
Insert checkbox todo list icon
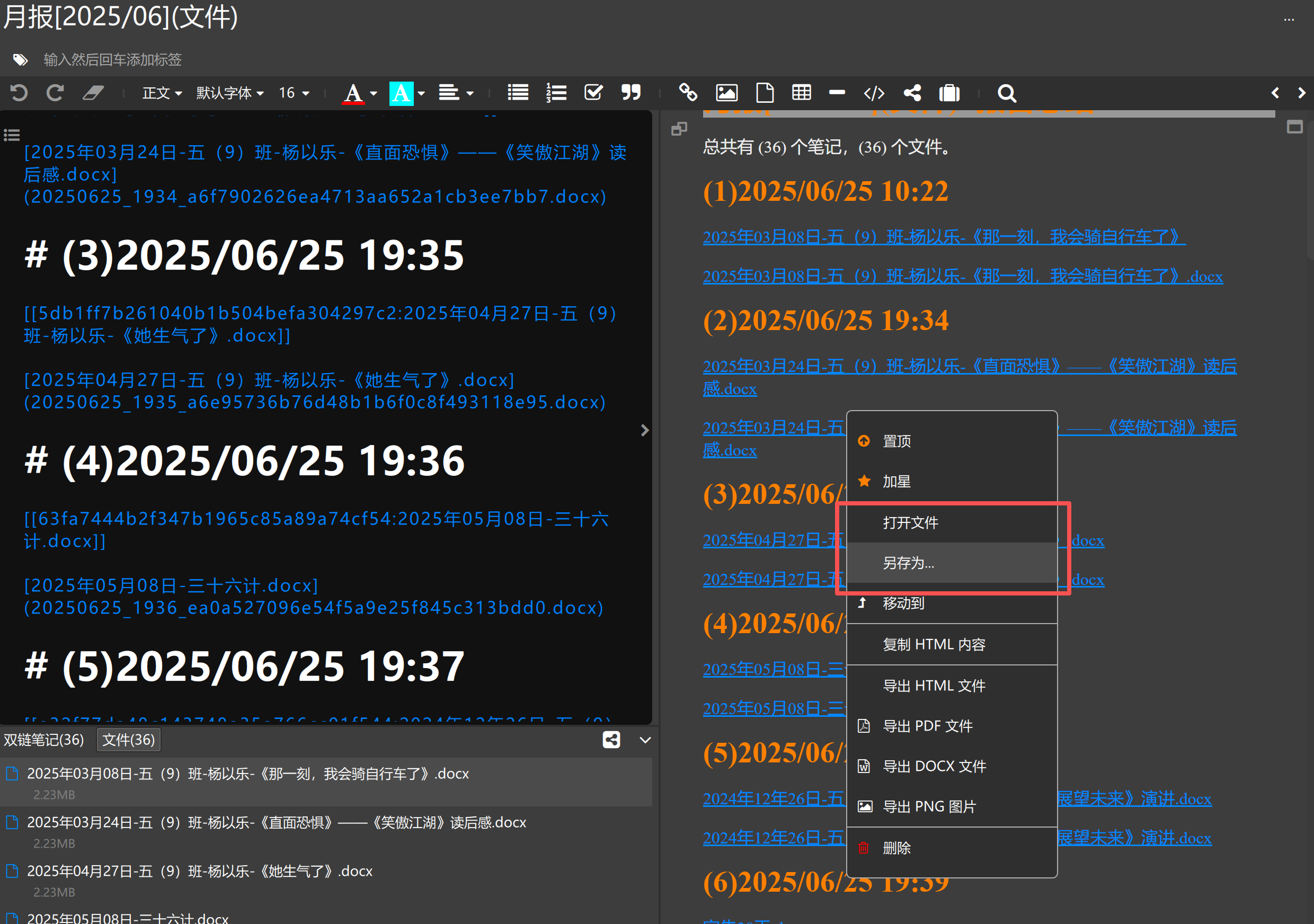click(x=593, y=93)
